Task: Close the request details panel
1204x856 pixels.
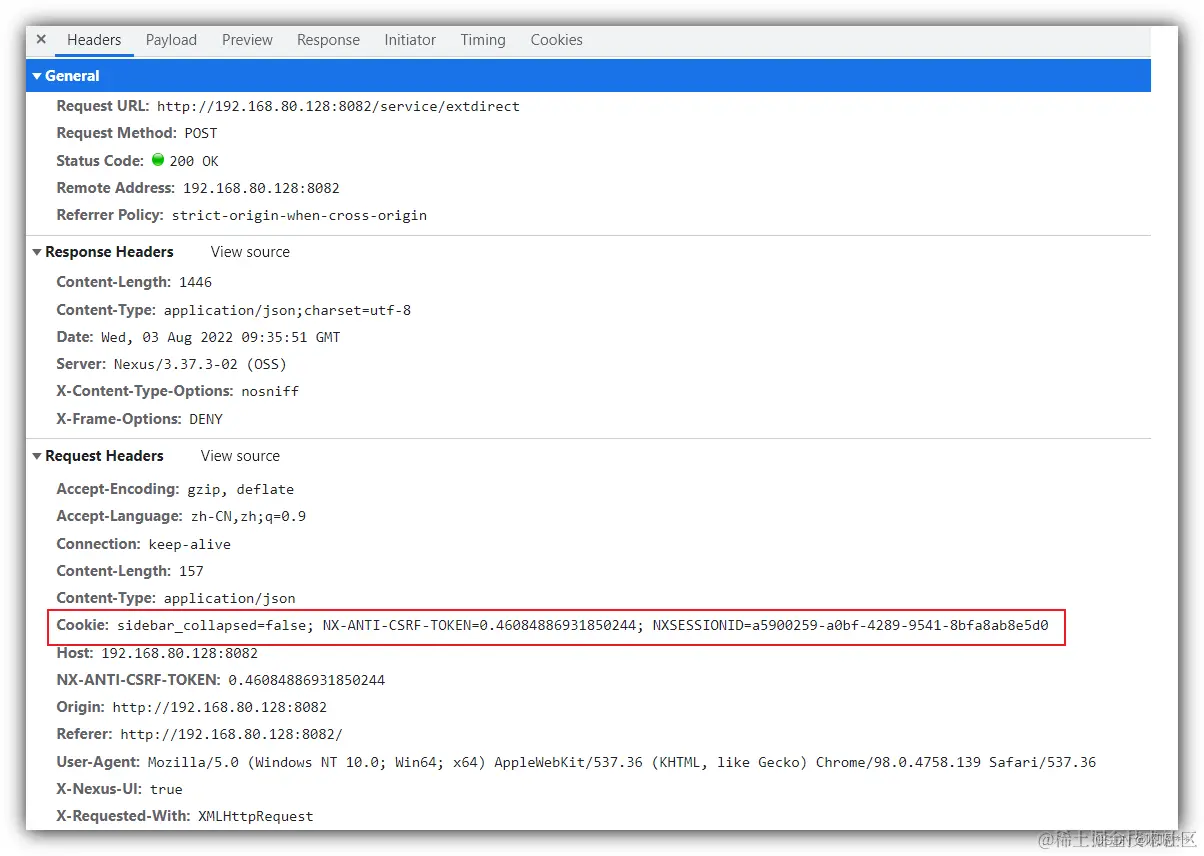Action: [41, 40]
